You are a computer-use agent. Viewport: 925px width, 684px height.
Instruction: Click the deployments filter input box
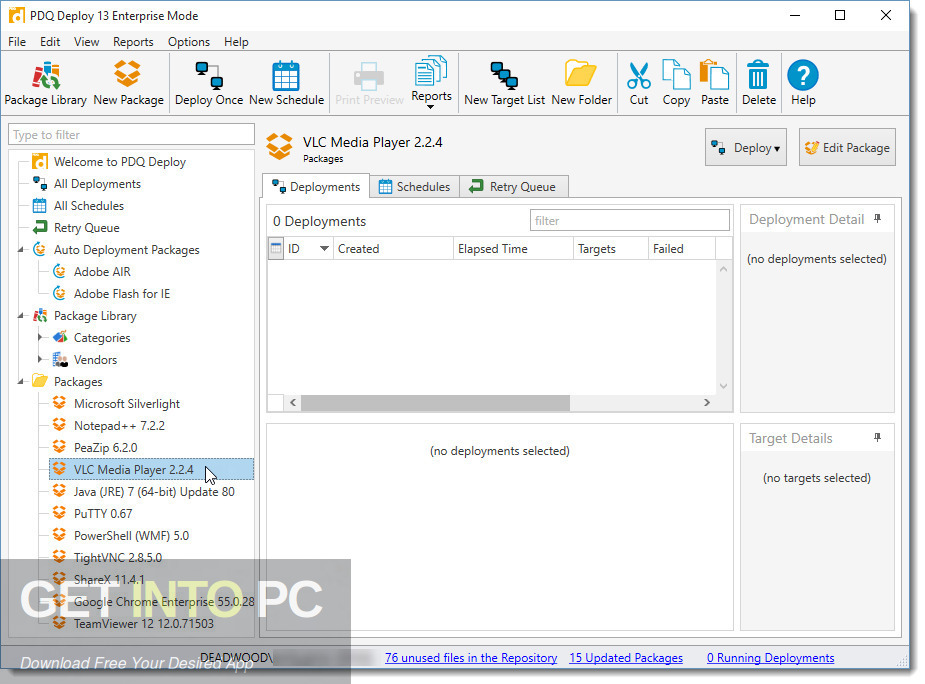[629, 221]
